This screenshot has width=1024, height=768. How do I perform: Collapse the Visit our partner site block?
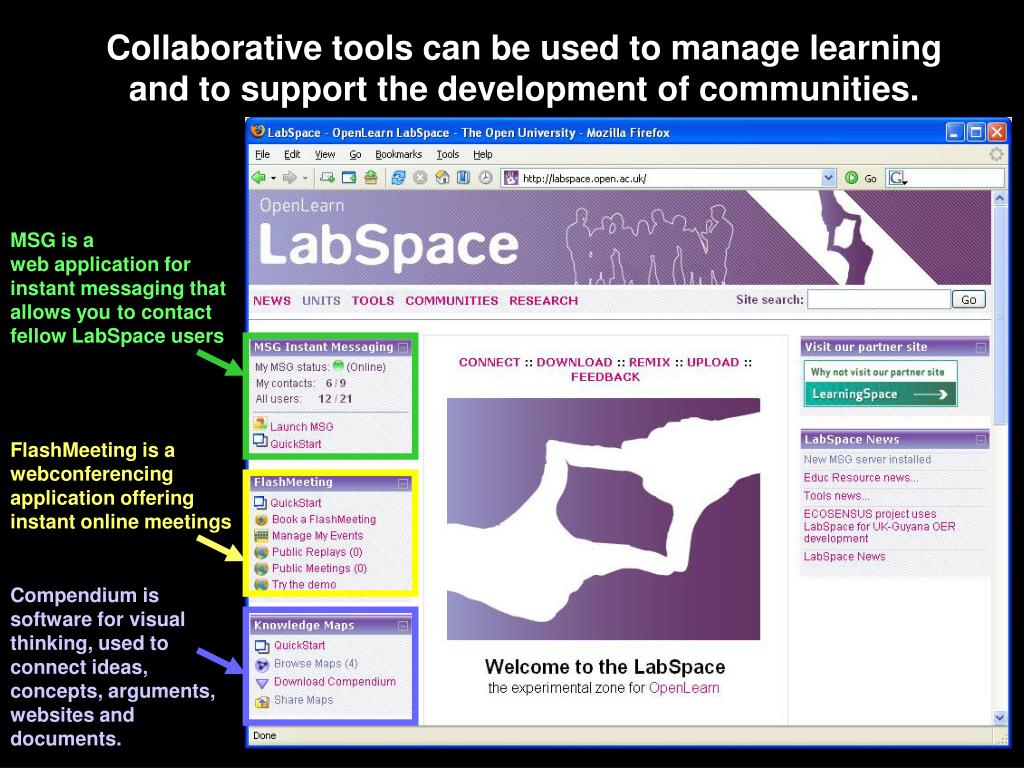[980, 347]
